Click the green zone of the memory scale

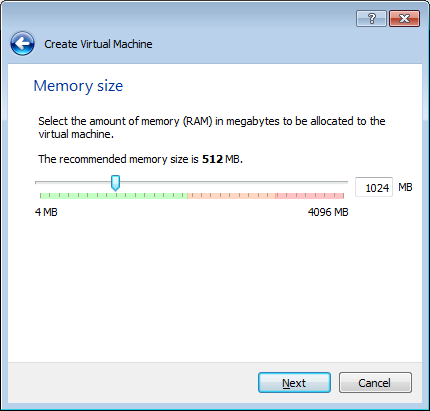click(x=114, y=196)
